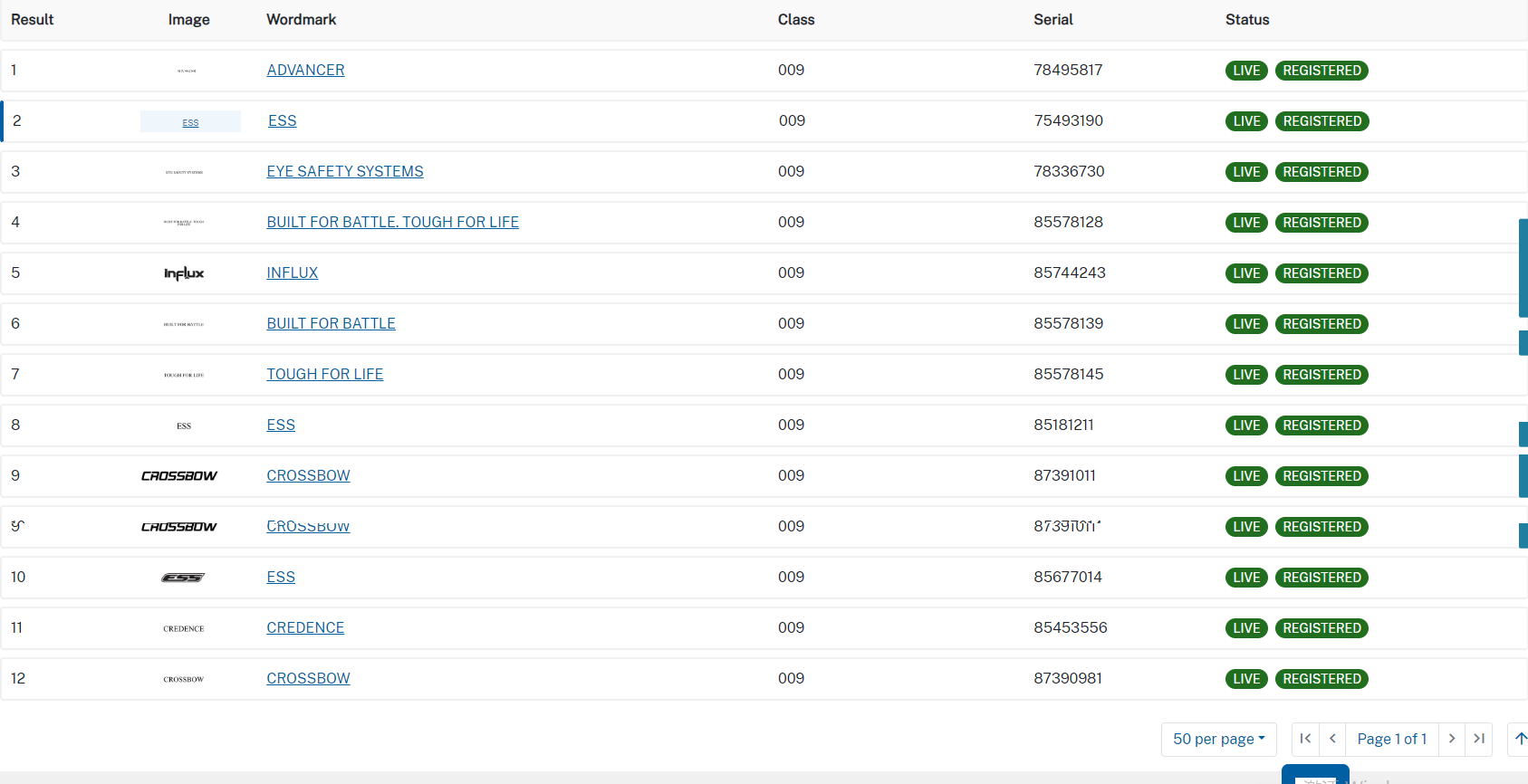Sort by the Wordmark column header
Image resolution: width=1528 pixels, height=784 pixels.
pos(301,20)
